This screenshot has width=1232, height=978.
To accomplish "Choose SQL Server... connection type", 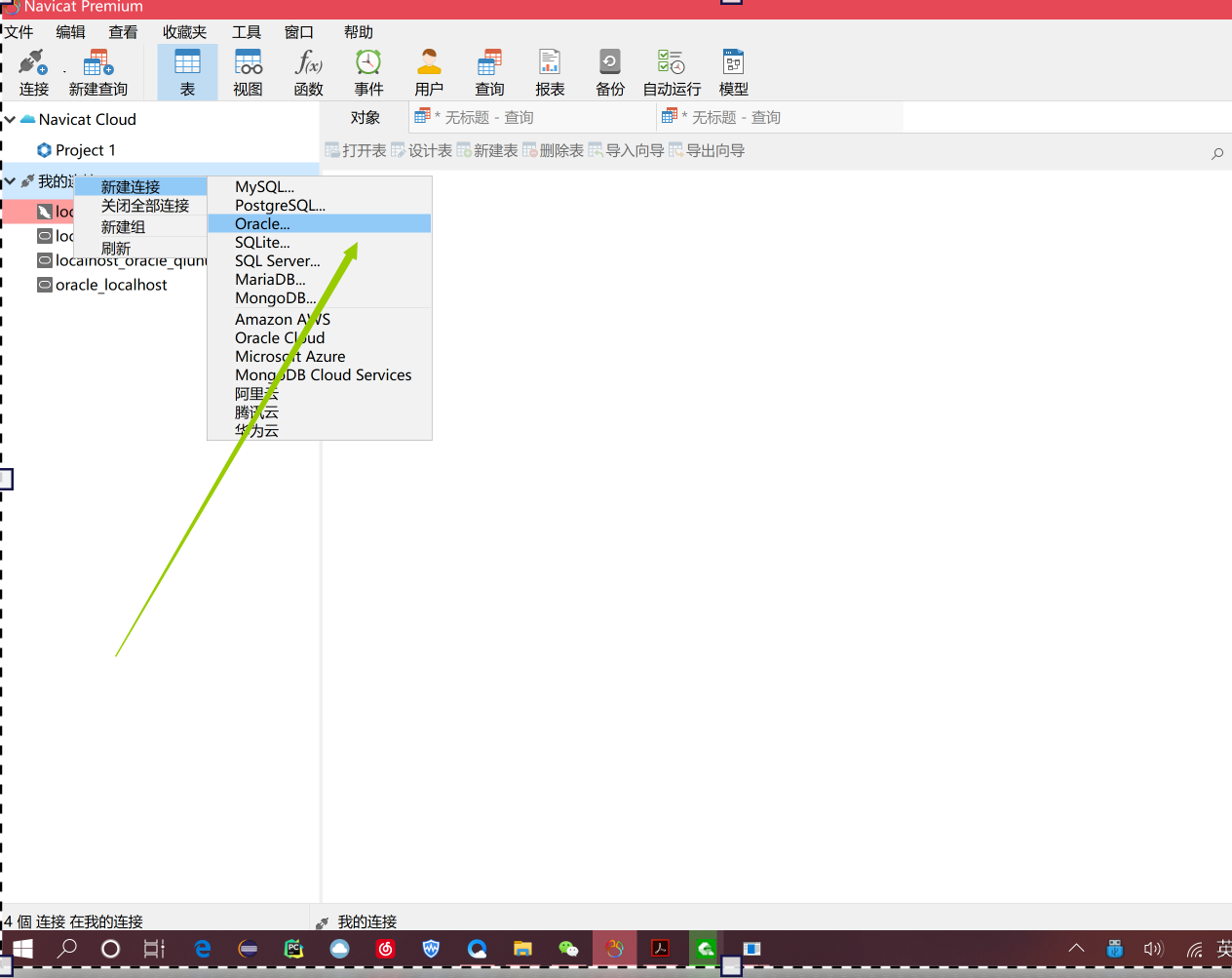I will pos(320,260).
